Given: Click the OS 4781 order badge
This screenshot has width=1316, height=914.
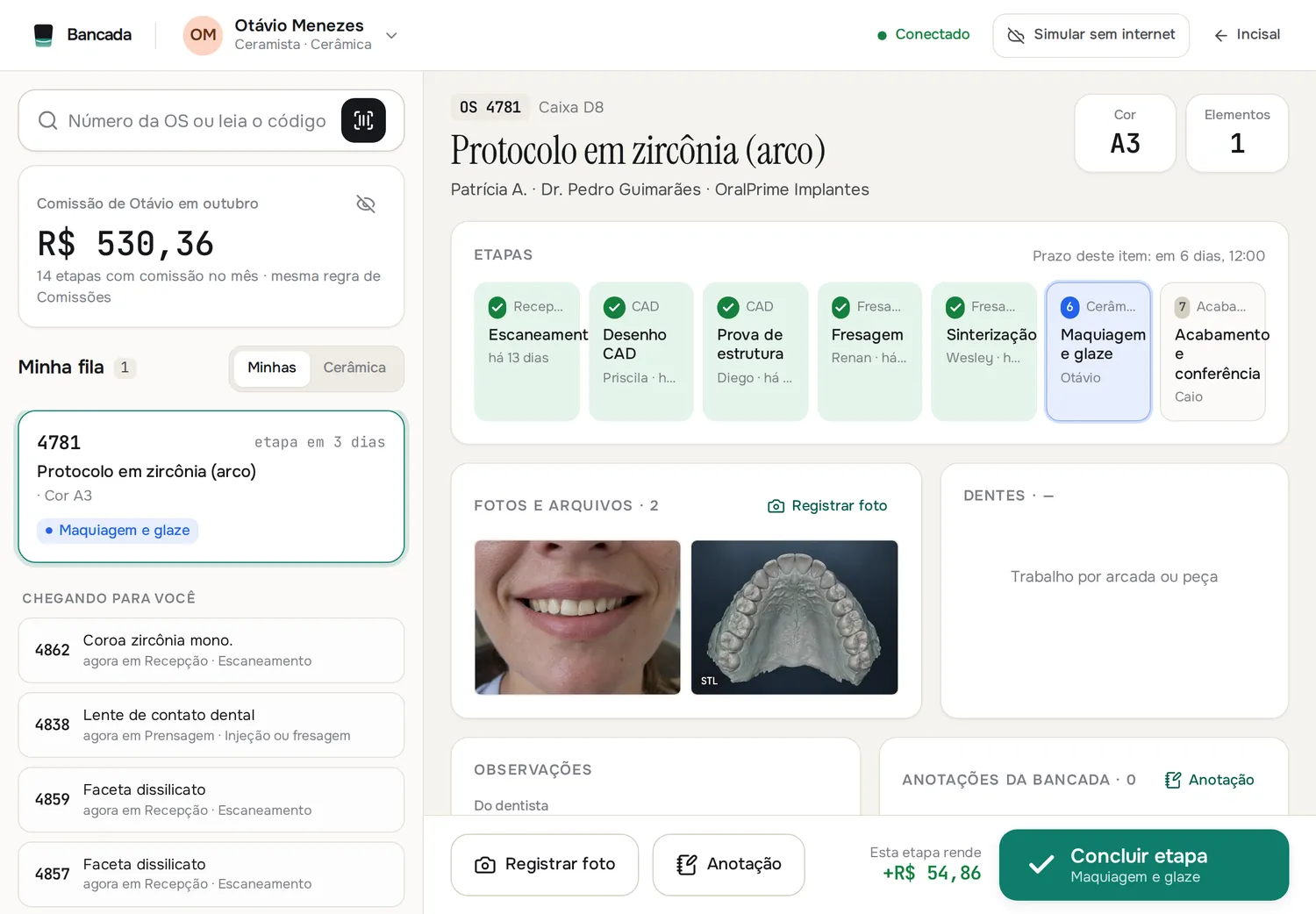Looking at the screenshot, I should [x=490, y=107].
